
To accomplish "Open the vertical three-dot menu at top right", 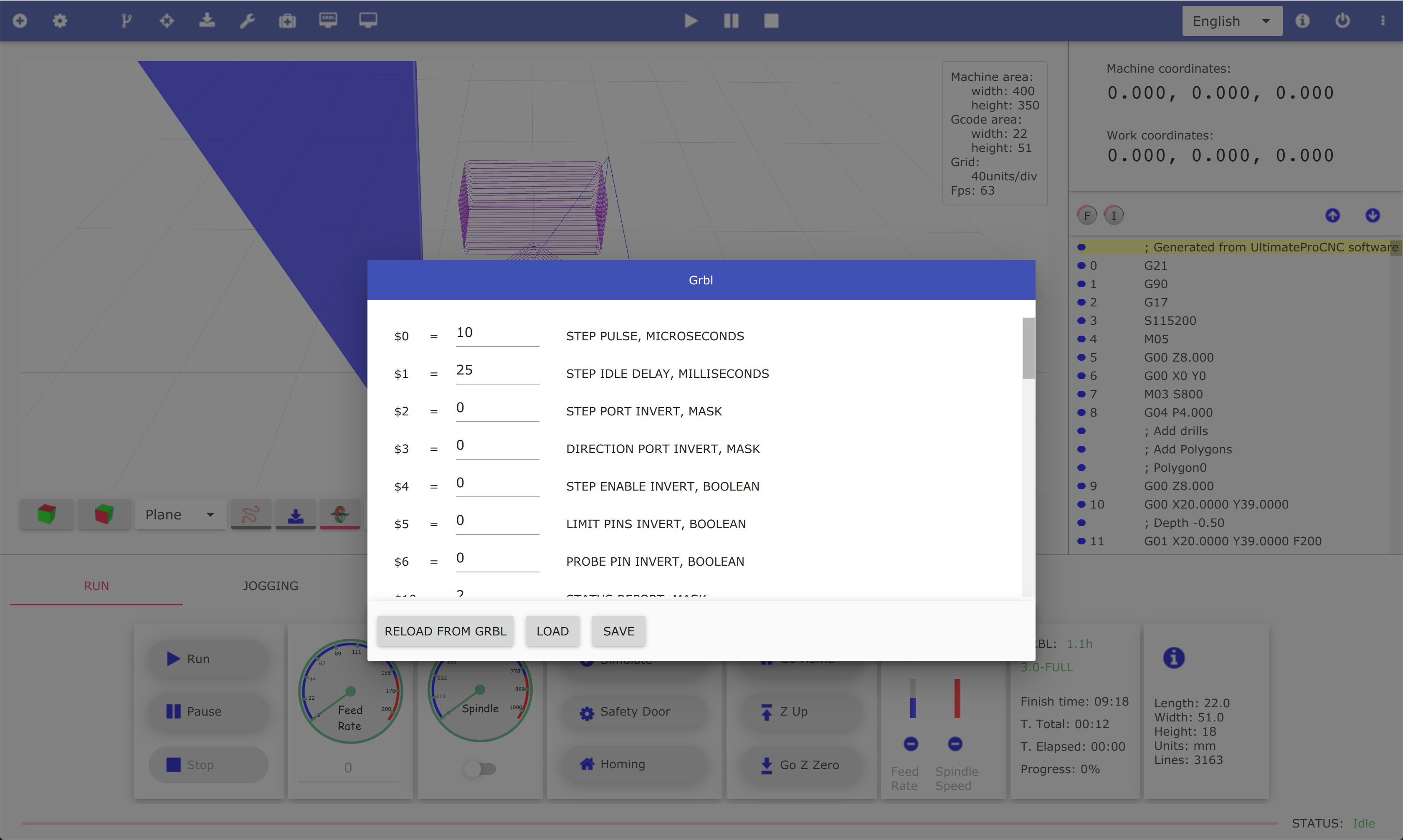I will pos(1383,21).
